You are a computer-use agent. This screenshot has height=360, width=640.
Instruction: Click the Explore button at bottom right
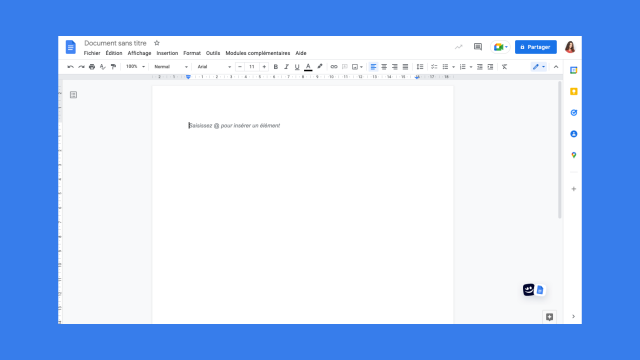(x=549, y=317)
